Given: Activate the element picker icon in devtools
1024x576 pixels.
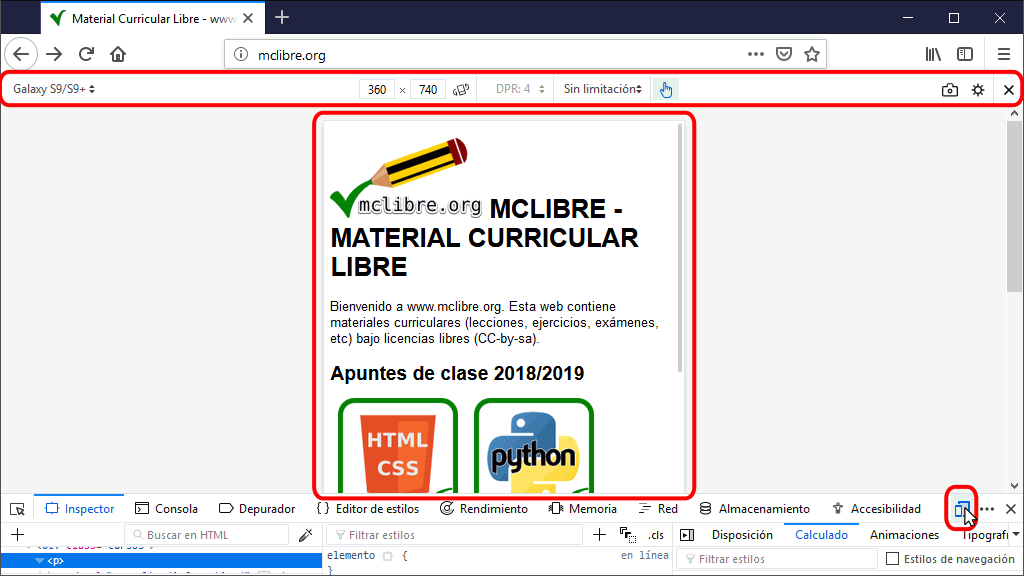Looking at the screenshot, I should click(18, 509).
